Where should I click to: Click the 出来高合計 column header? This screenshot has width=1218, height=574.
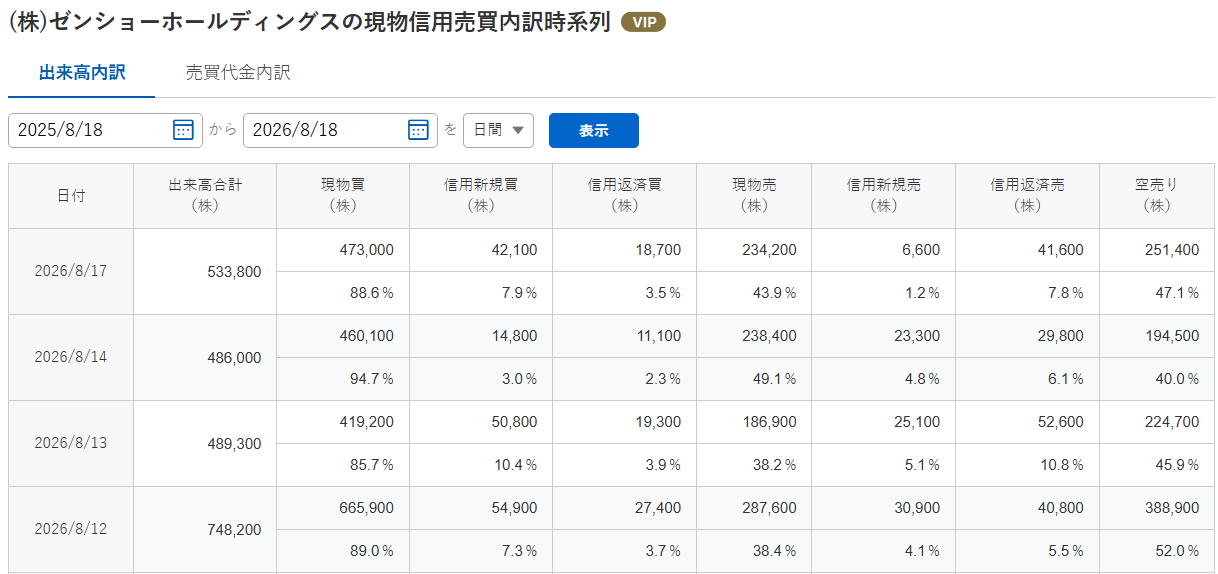coord(205,196)
